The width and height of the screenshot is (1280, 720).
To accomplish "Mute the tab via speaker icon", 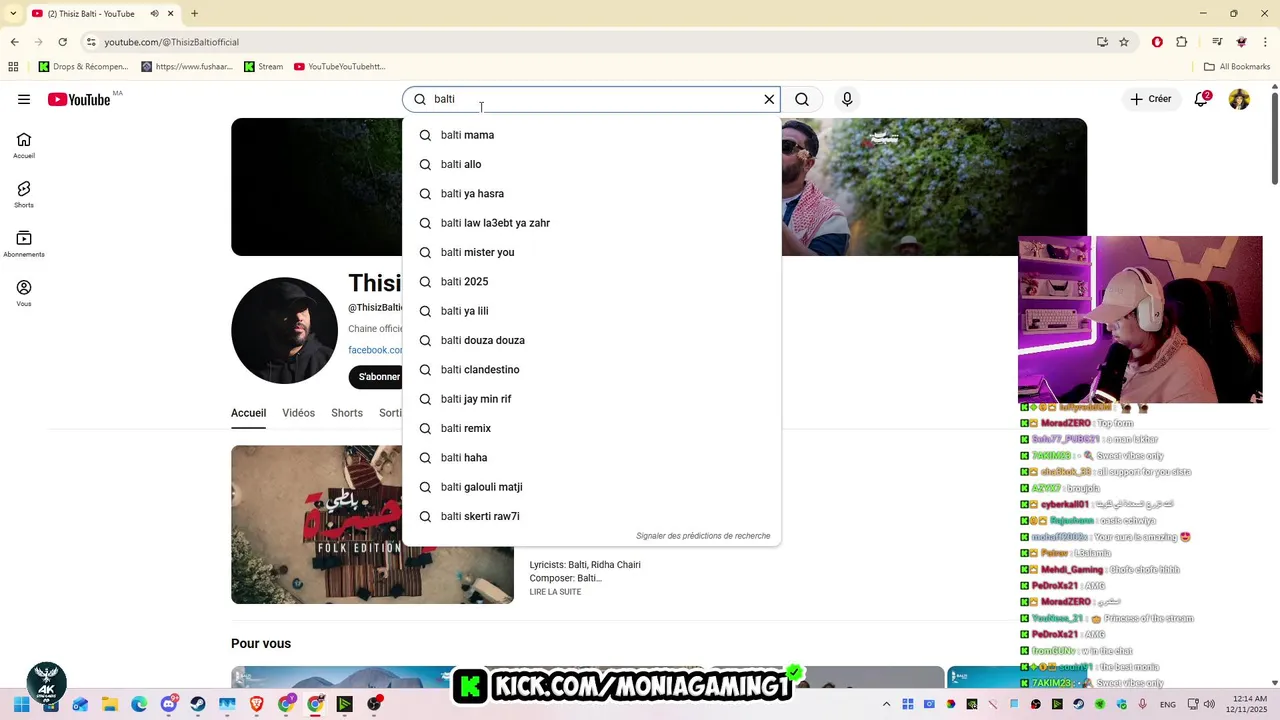I will (155, 13).
